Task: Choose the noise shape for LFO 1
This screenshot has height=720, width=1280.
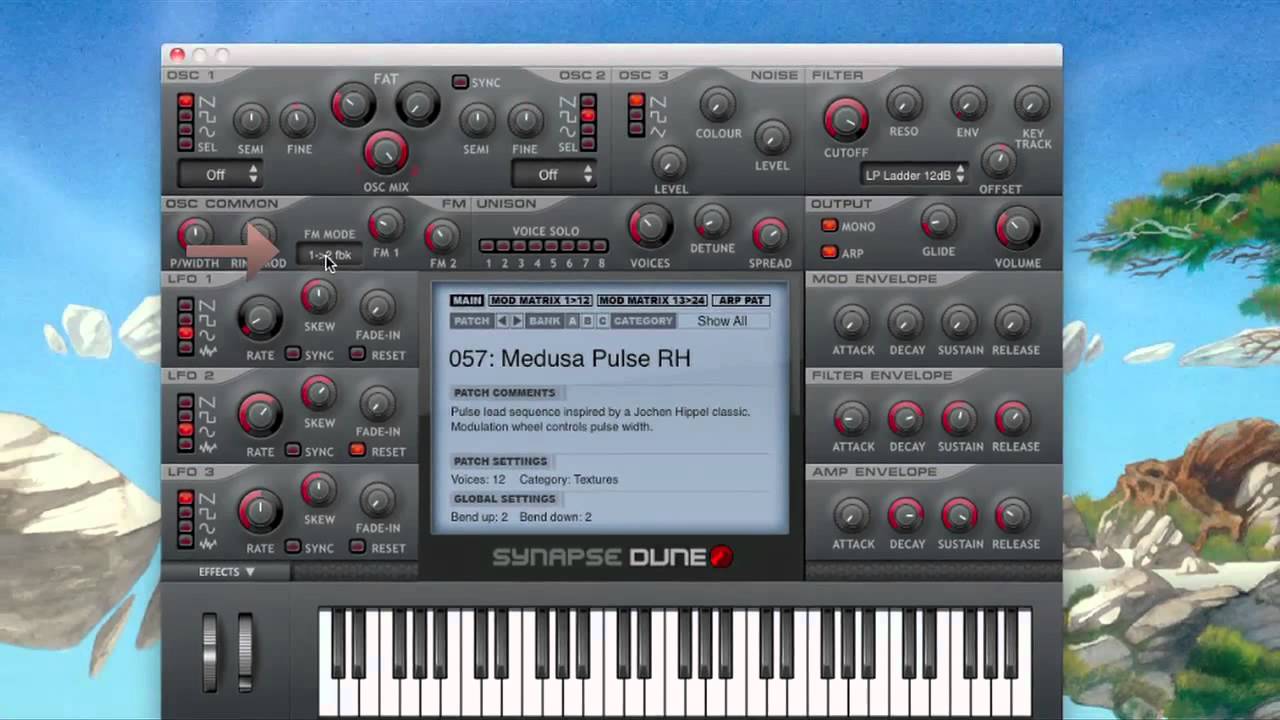Action: [186, 348]
